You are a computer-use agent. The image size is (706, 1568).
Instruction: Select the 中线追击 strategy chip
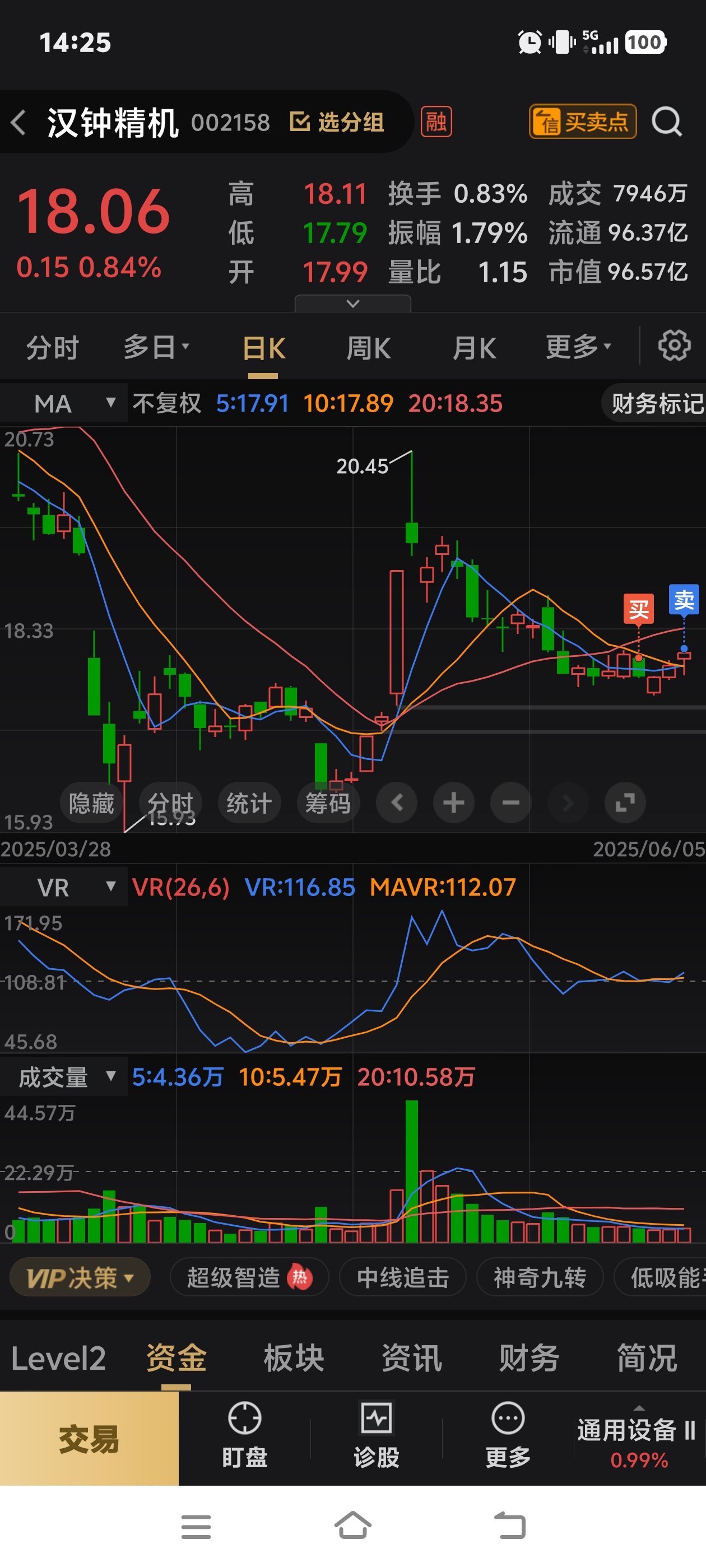(x=403, y=1278)
